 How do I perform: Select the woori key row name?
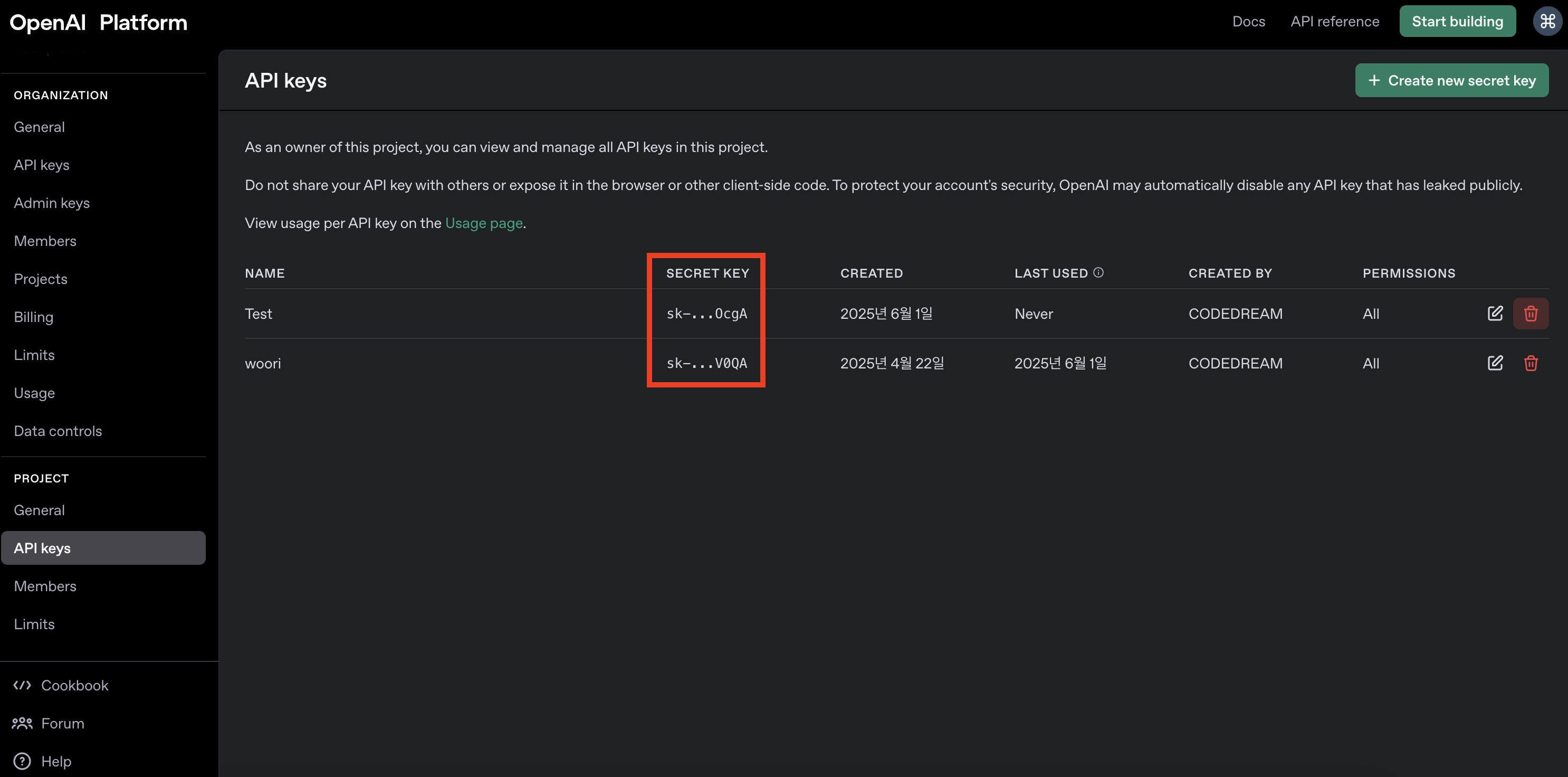click(x=263, y=364)
